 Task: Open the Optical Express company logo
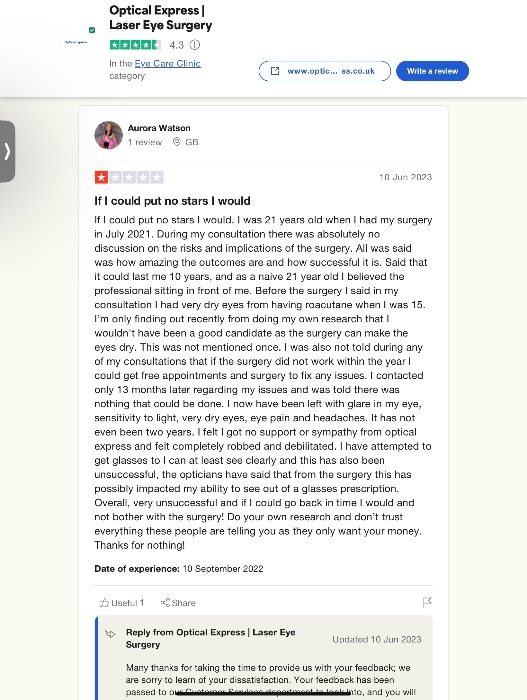76,42
